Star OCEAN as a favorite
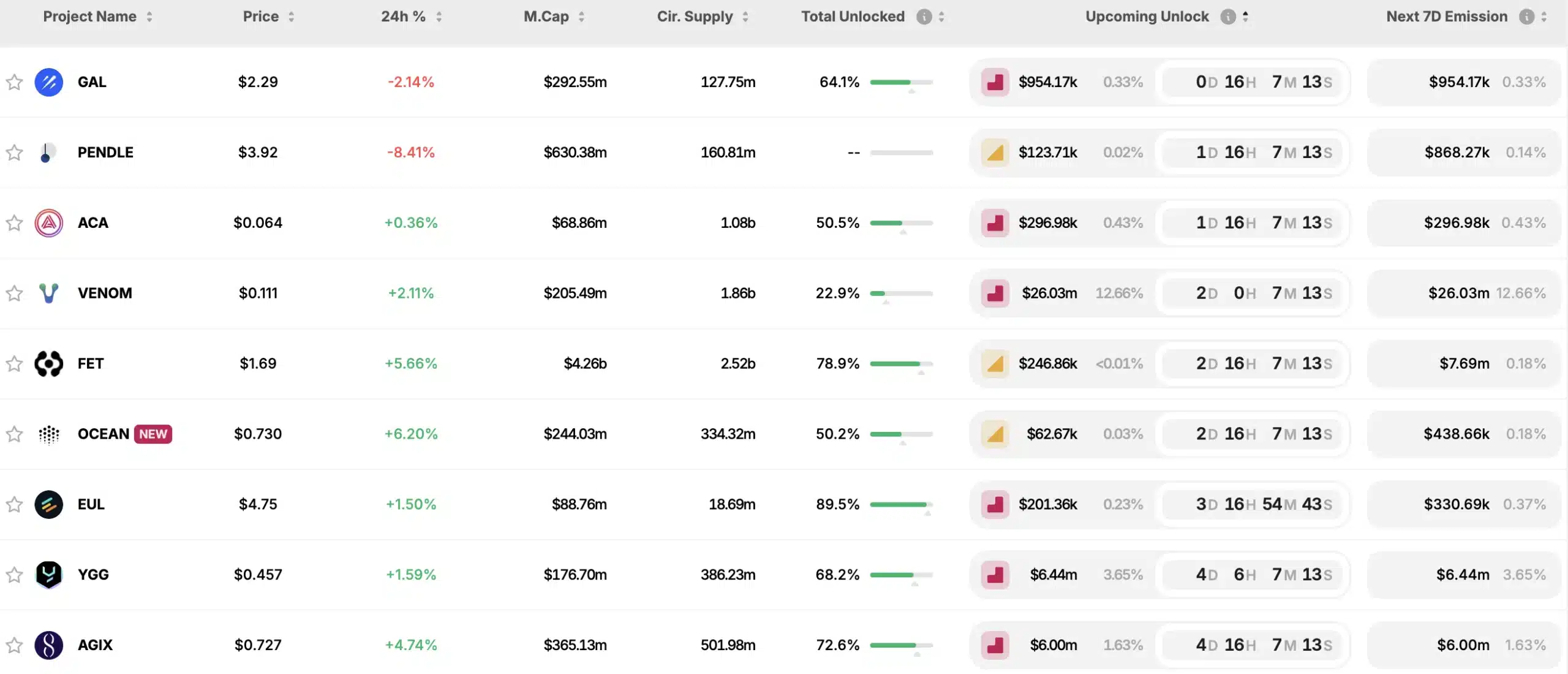This screenshot has width=1568, height=674. 14,434
